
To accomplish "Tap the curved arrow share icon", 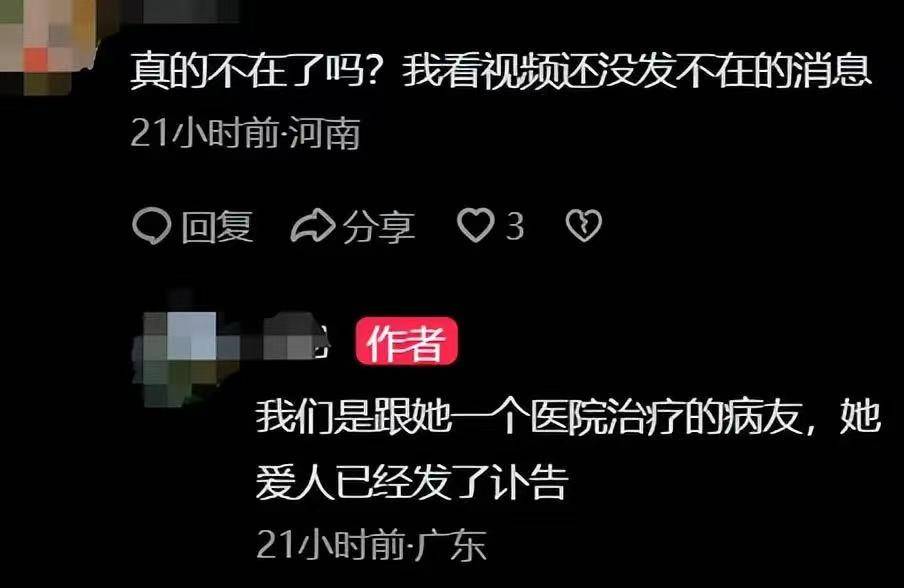I will (x=312, y=226).
